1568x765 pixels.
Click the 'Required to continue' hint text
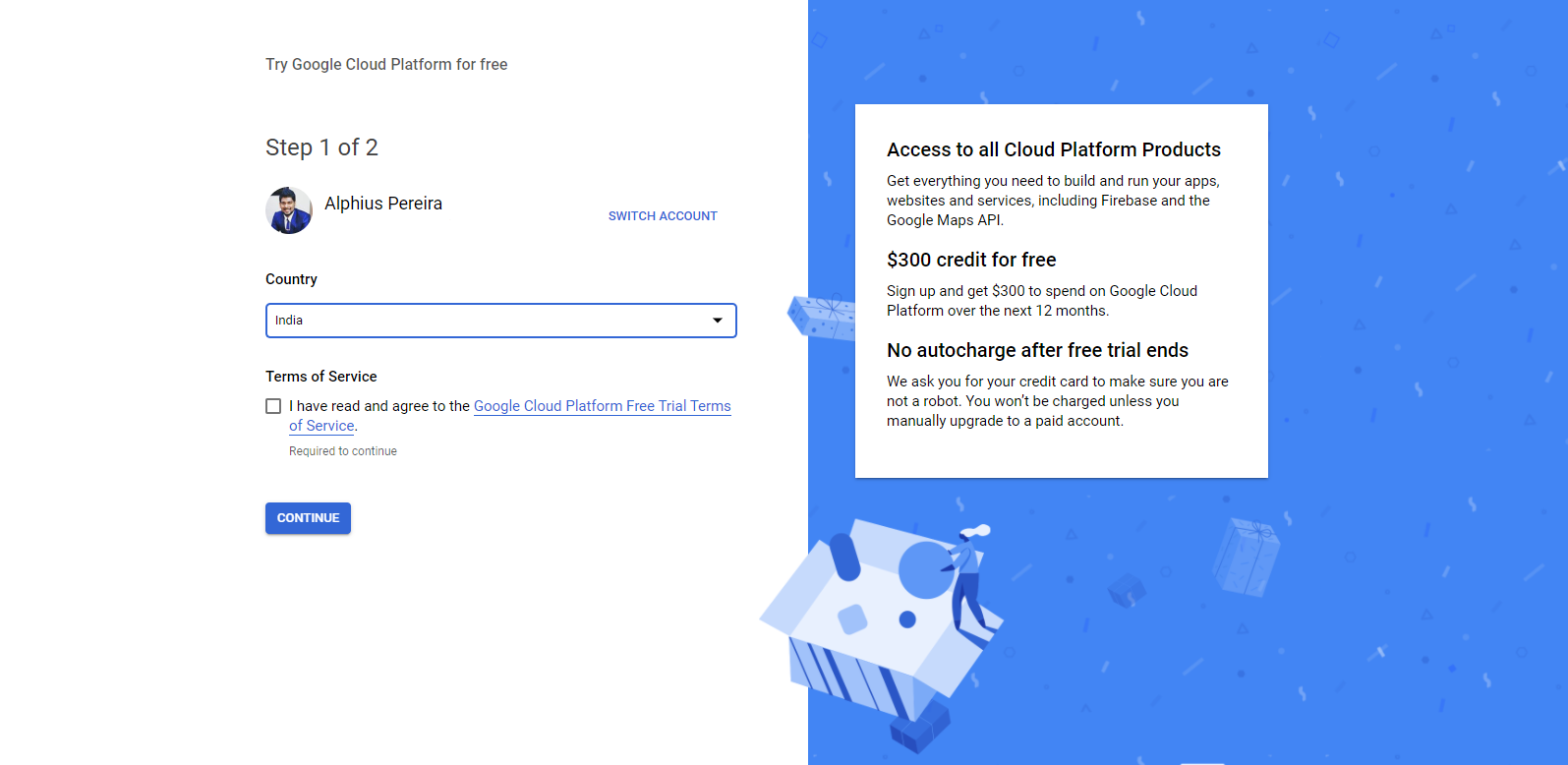point(343,451)
